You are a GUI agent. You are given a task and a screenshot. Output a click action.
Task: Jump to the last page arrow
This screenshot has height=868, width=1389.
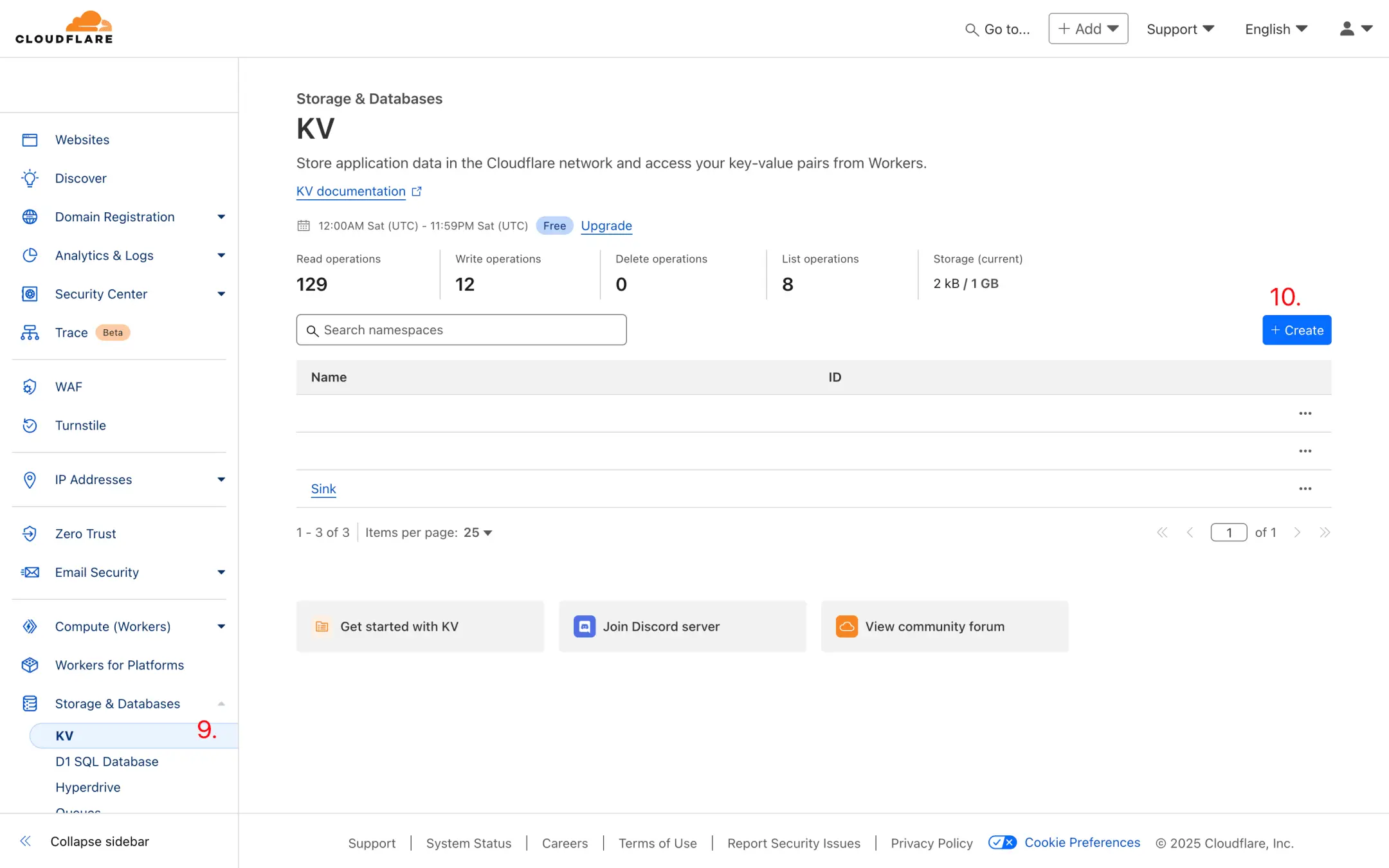(x=1325, y=532)
